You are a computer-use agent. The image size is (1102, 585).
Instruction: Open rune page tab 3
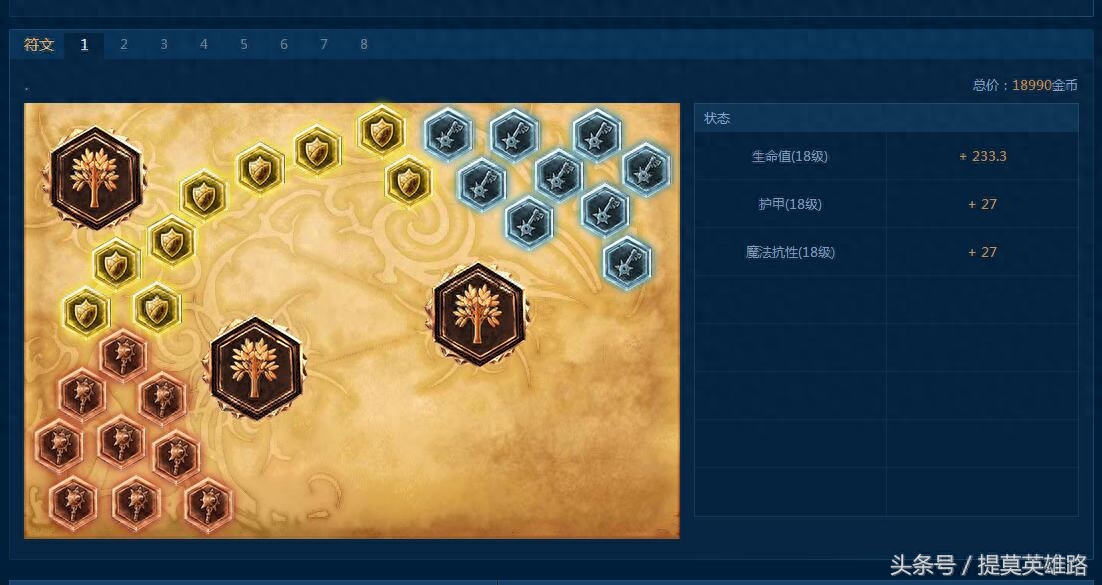pos(164,44)
